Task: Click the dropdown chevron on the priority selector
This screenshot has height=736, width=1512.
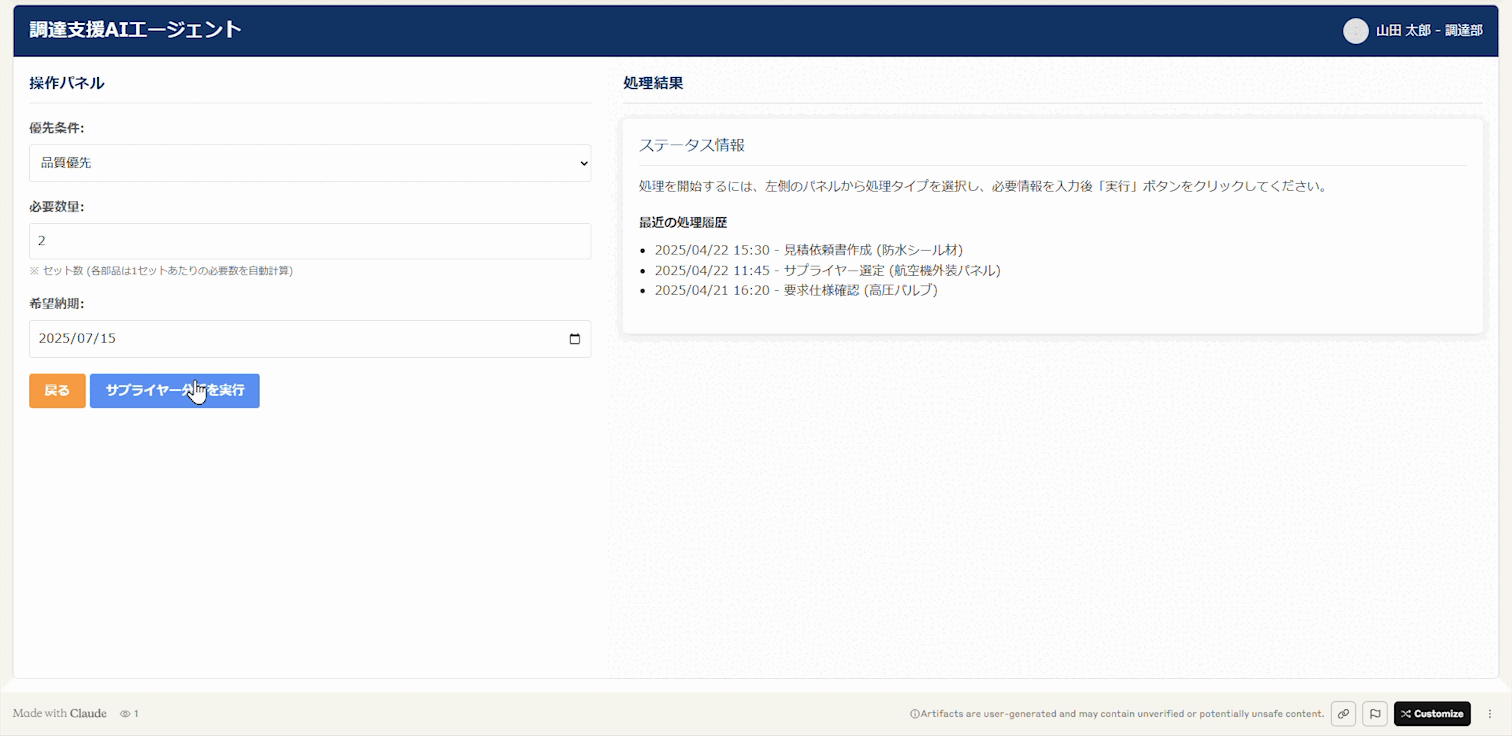Action: click(x=577, y=163)
